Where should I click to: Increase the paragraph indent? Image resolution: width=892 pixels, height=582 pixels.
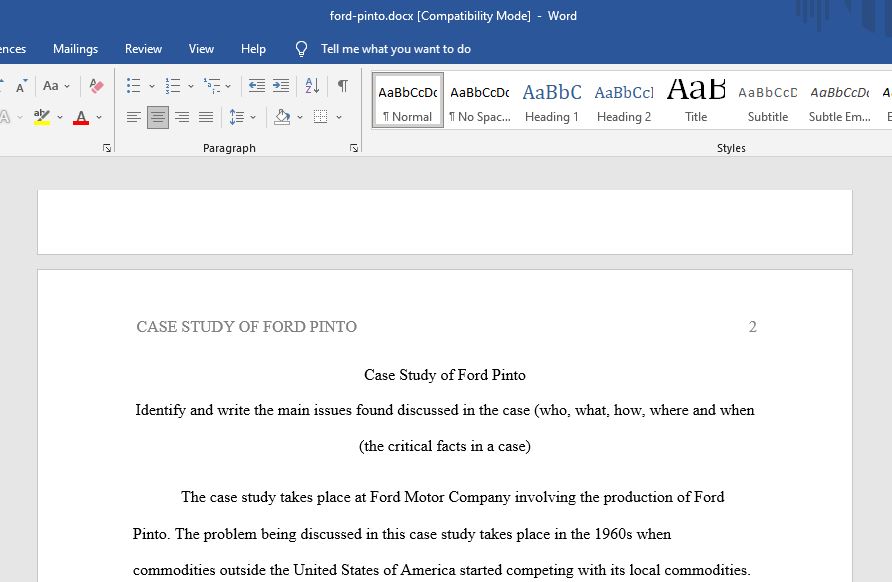(280, 86)
